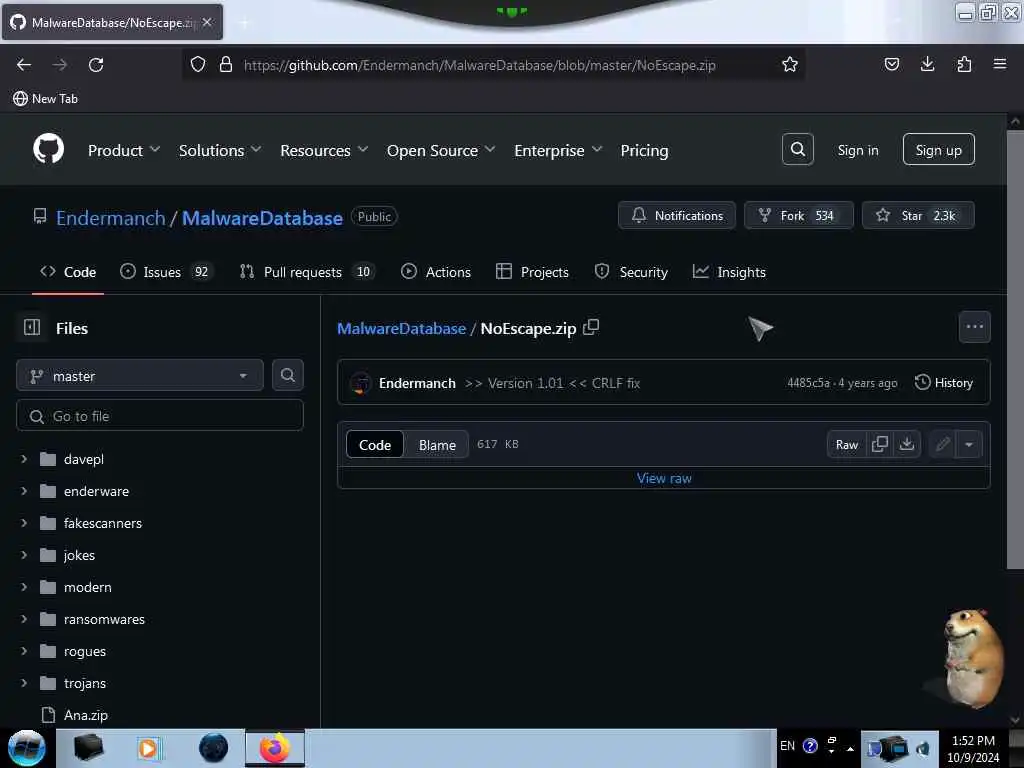This screenshot has height=768, width=1024.
Task: Expand the Solutions menu
Action: (x=219, y=150)
